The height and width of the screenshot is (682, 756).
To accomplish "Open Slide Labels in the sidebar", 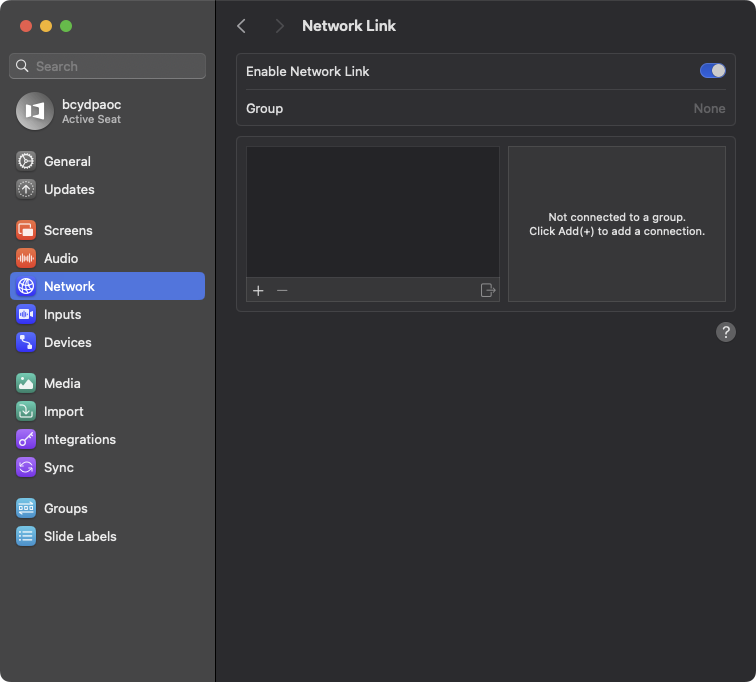I will [x=80, y=536].
